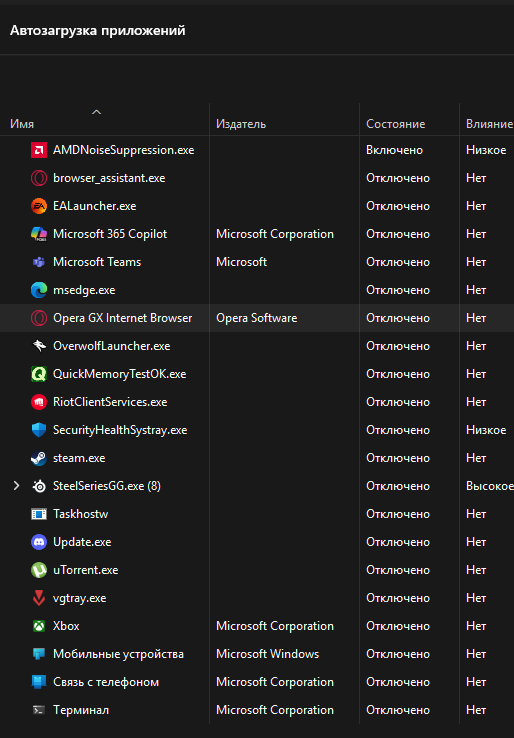Viewport: 514px width, 738px height.
Task: Click the uTorrent icon in the list
Action: [x=39, y=570]
